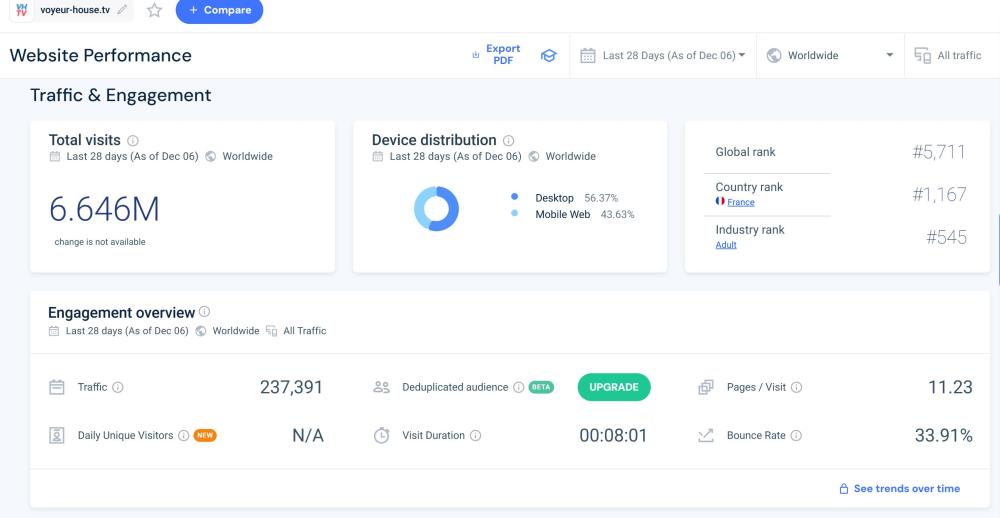Open info tooltip next to Total visits

pyautogui.click(x=133, y=141)
